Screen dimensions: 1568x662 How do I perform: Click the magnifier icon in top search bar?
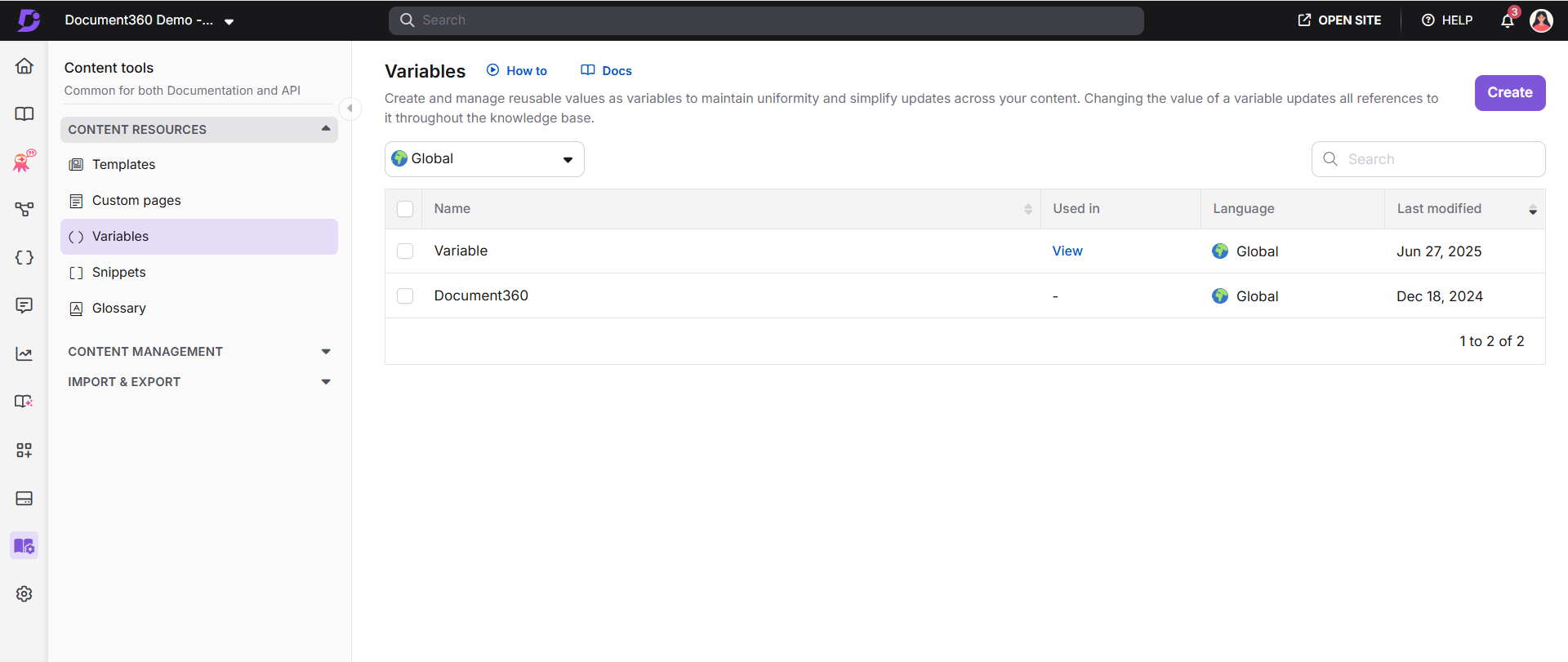pyautogui.click(x=407, y=20)
